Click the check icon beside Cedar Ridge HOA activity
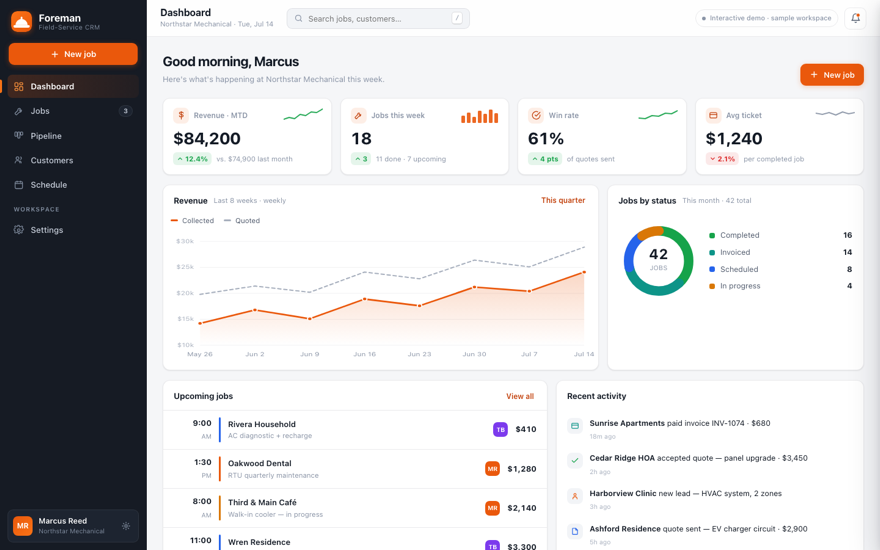The height and width of the screenshot is (550, 880). pos(575,461)
